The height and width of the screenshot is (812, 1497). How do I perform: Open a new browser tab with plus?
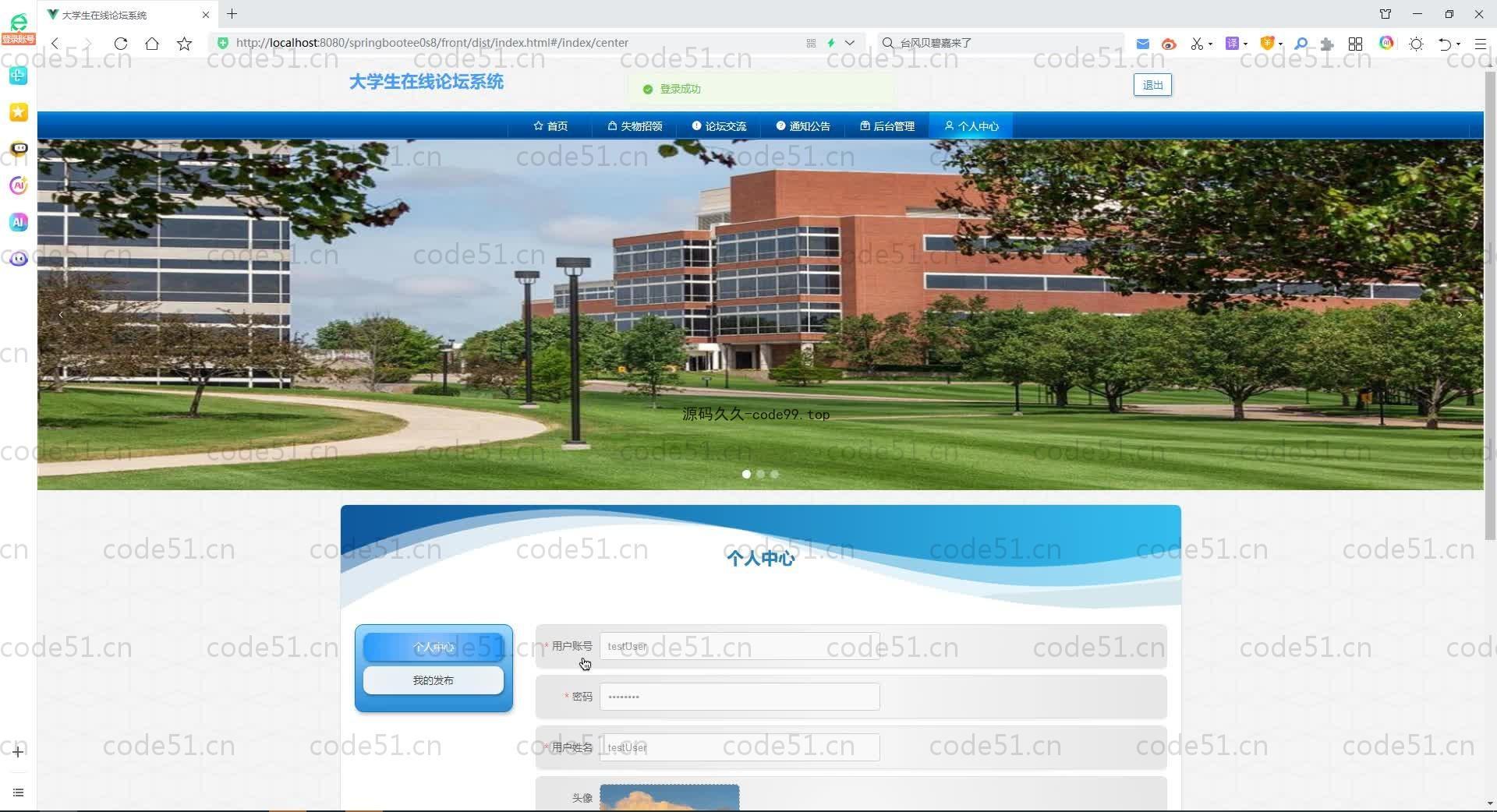pos(232,14)
